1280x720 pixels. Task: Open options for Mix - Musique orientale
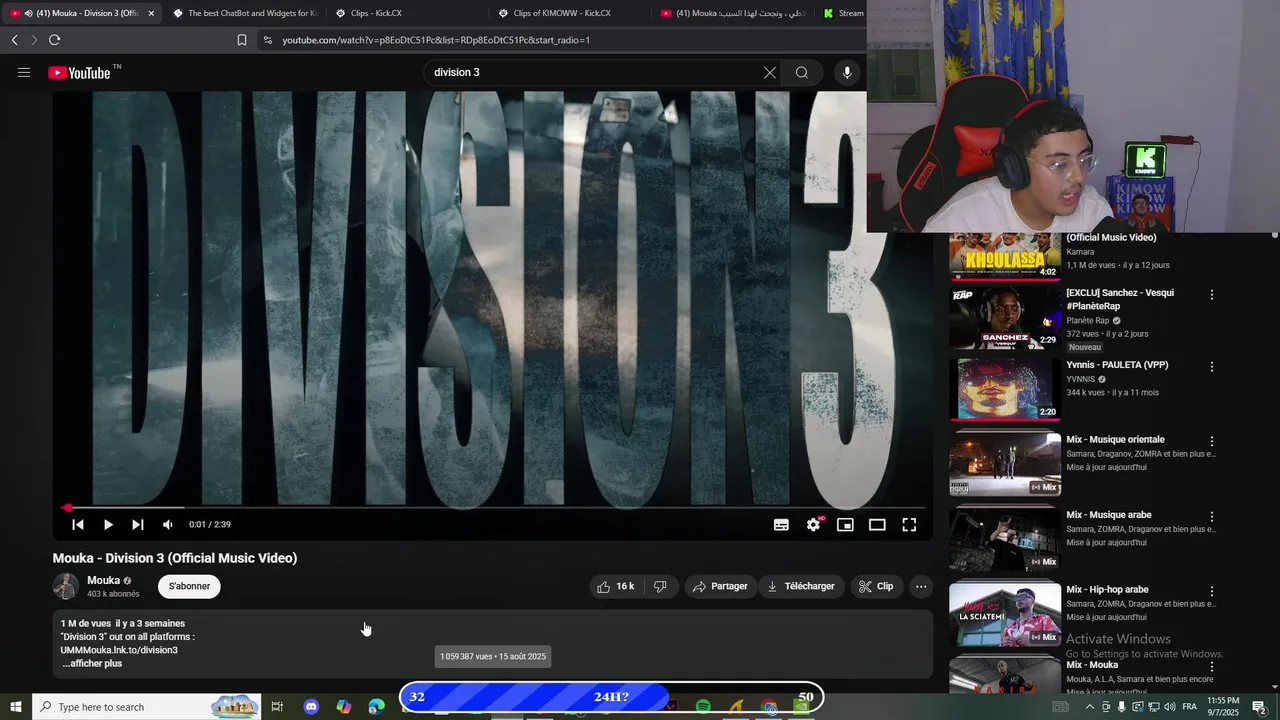pos(1212,442)
